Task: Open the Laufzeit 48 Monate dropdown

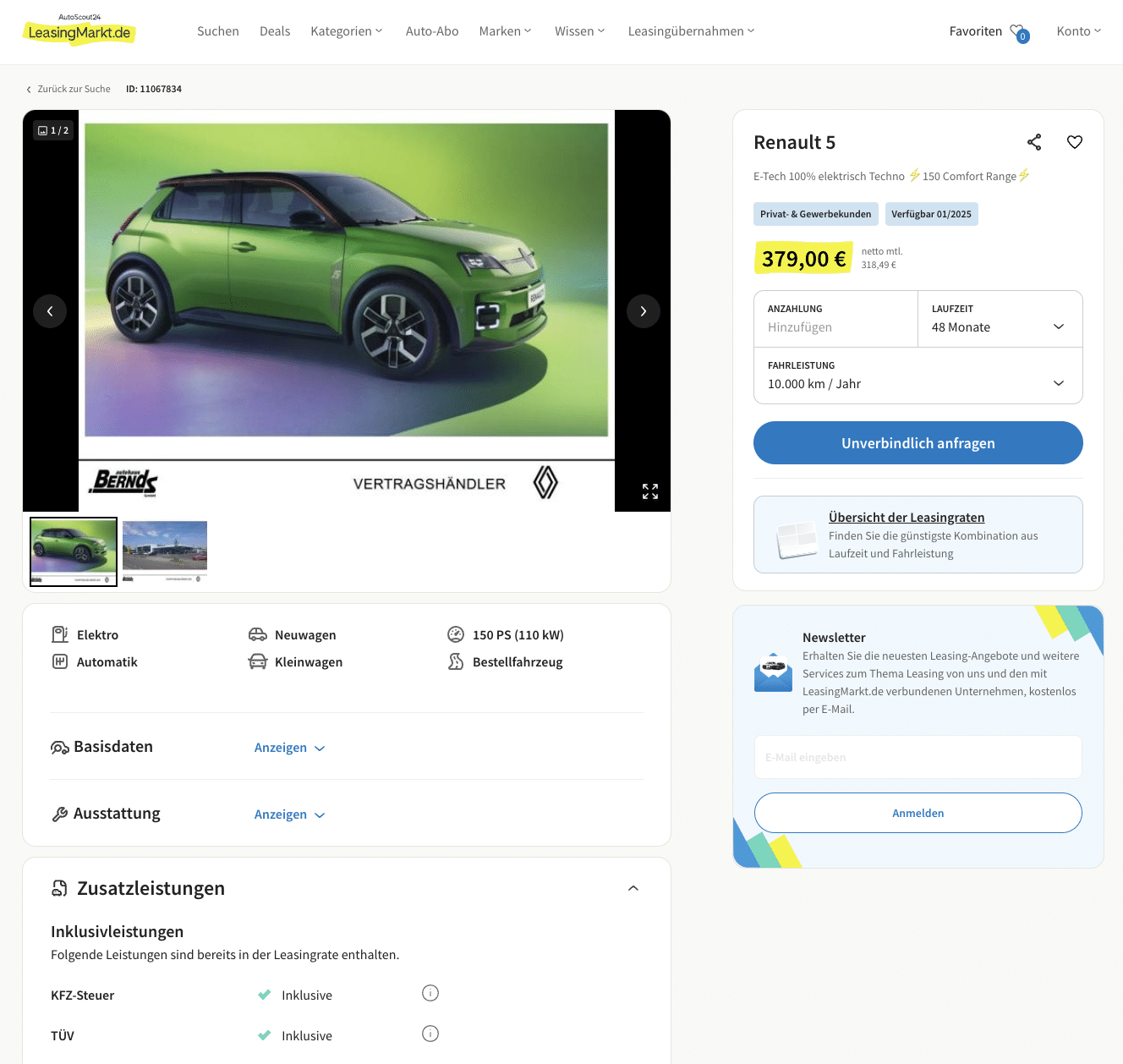Action: pos(1000,319)
